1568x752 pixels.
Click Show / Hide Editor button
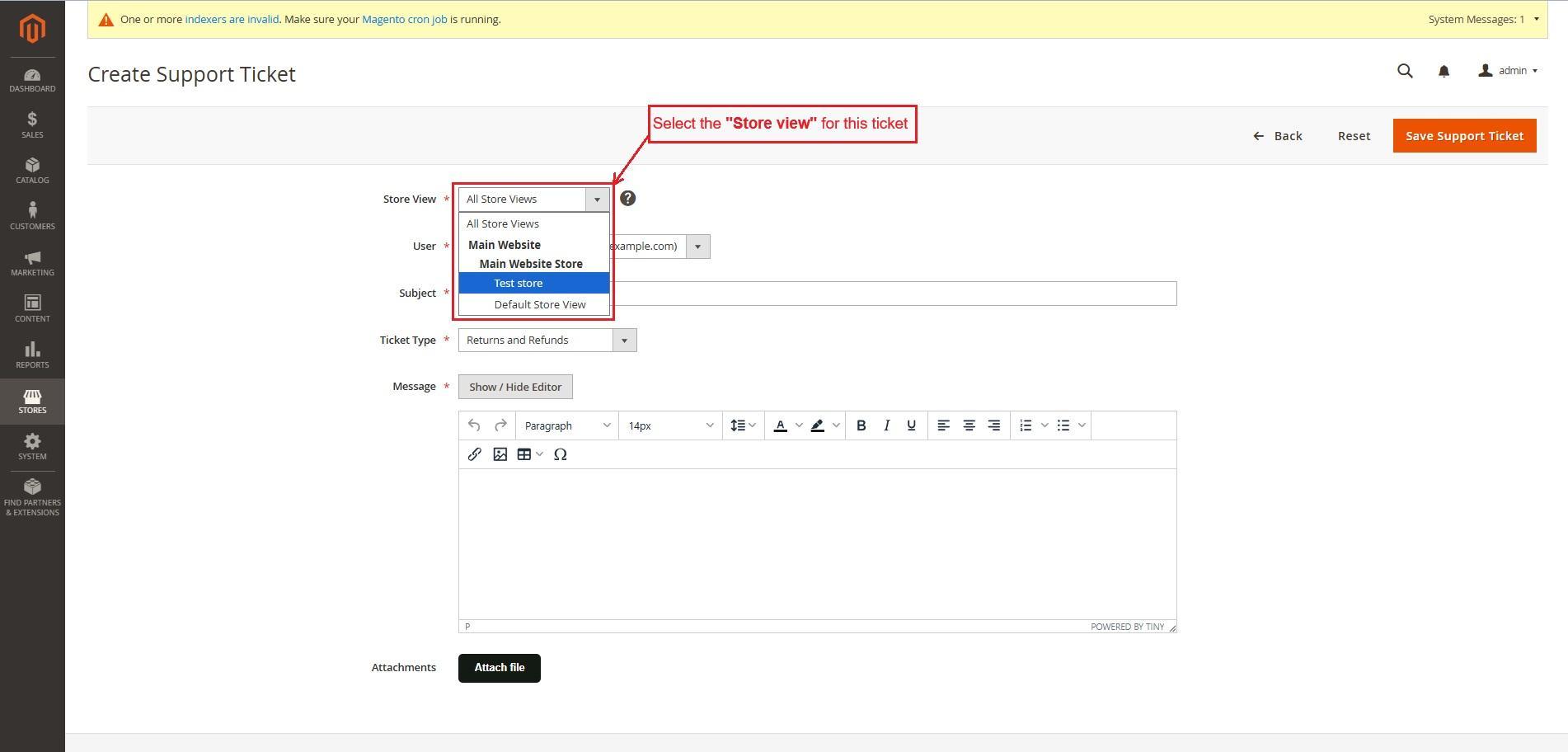coord(515,387)
